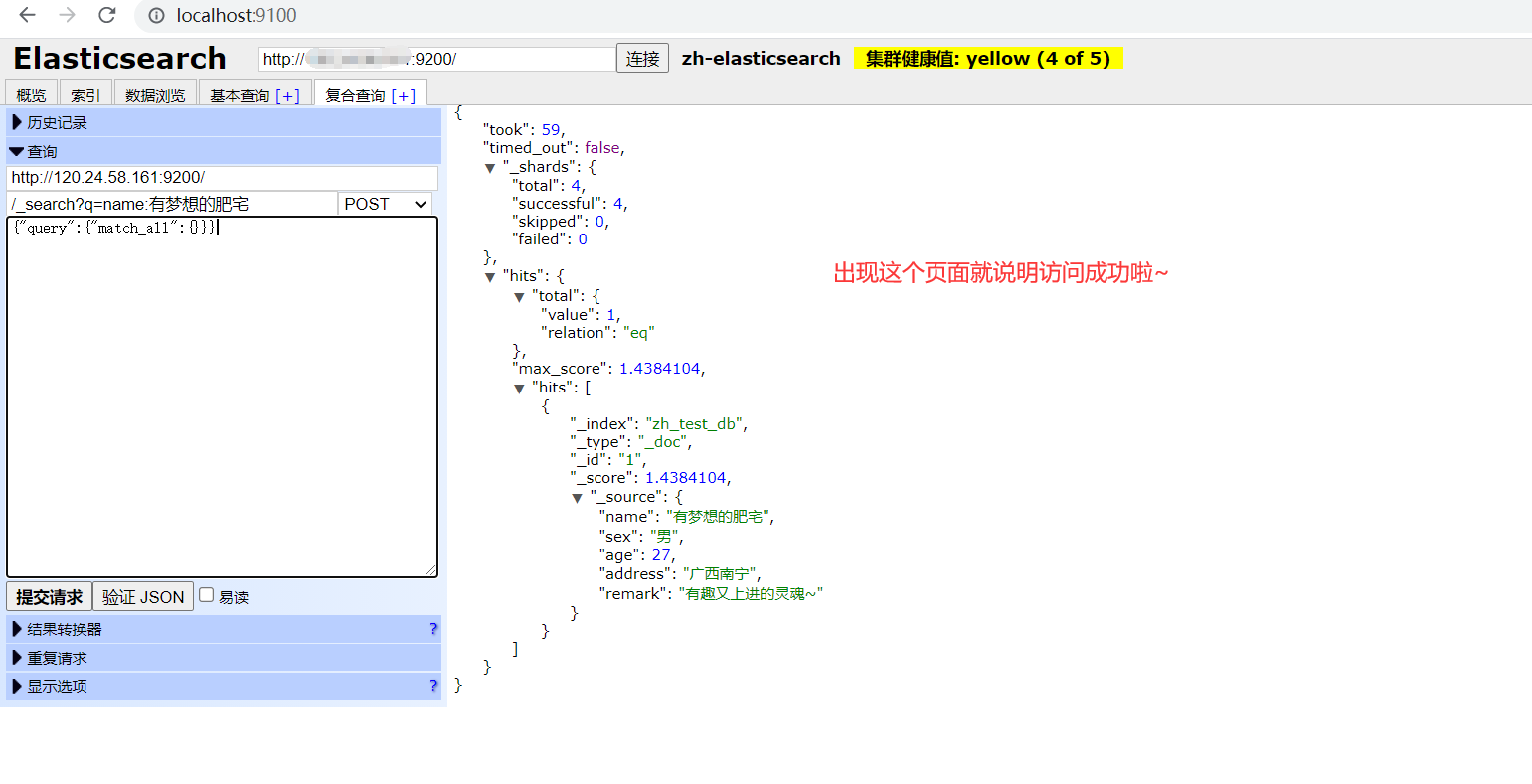Collapse the 查询 section
1532x784 pixels.
coord(224,151)
